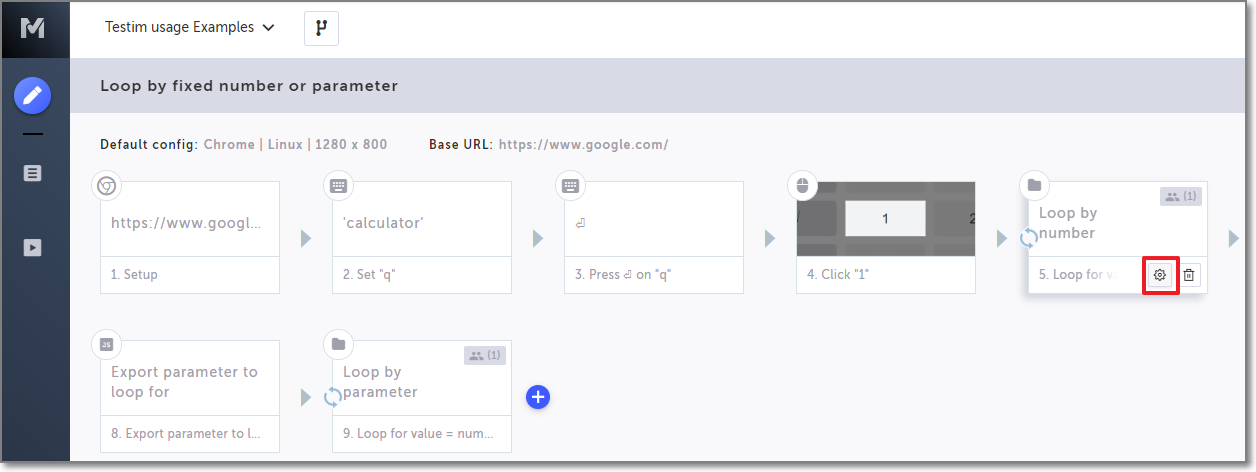Expand the Testim usage Examples dropdown
The height and width of the screenshot is (472, 1256).
coord(189,28)
